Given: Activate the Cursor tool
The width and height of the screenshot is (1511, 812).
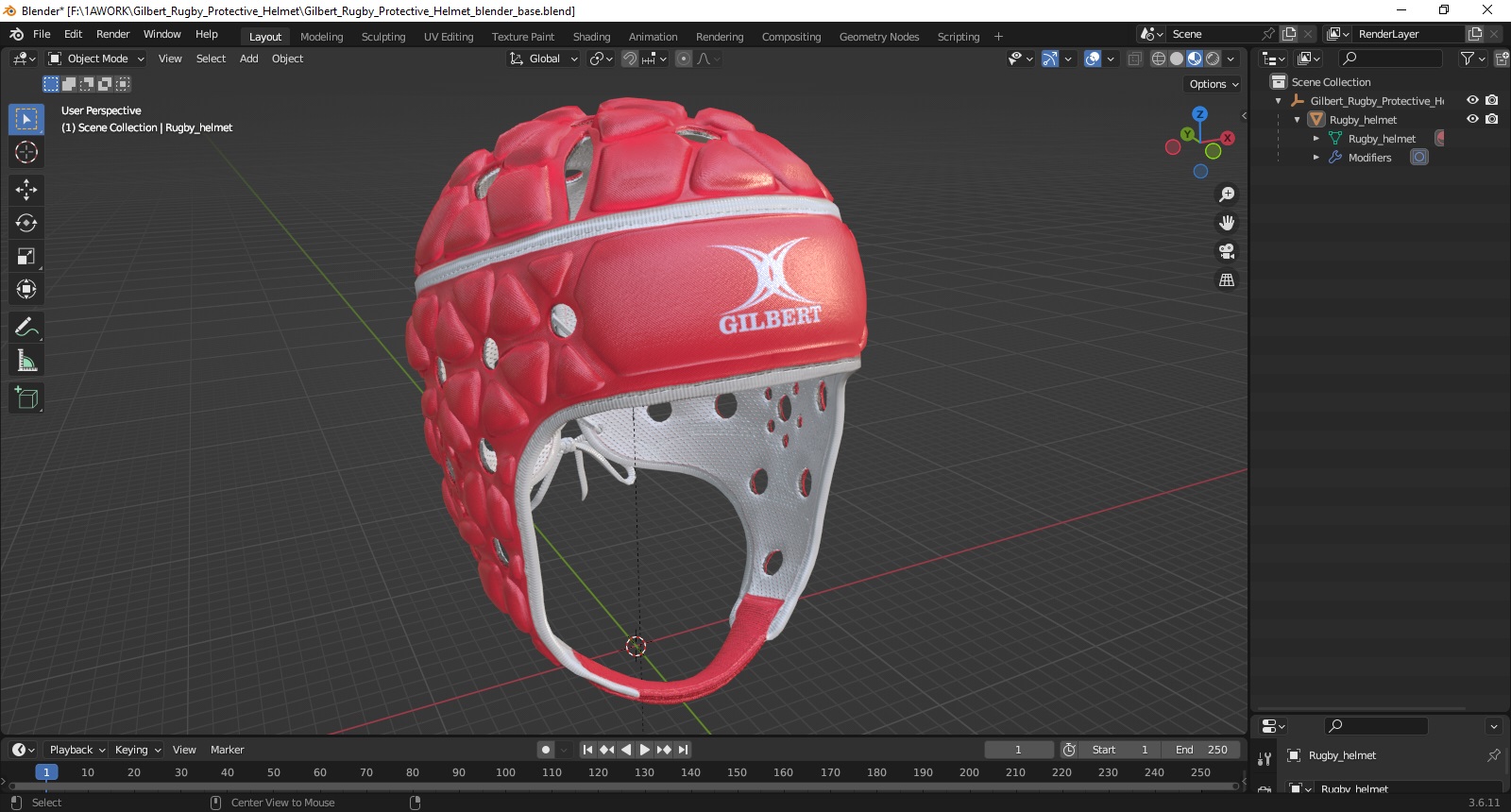Looking at the screenshot, I should tap(26, 152).
